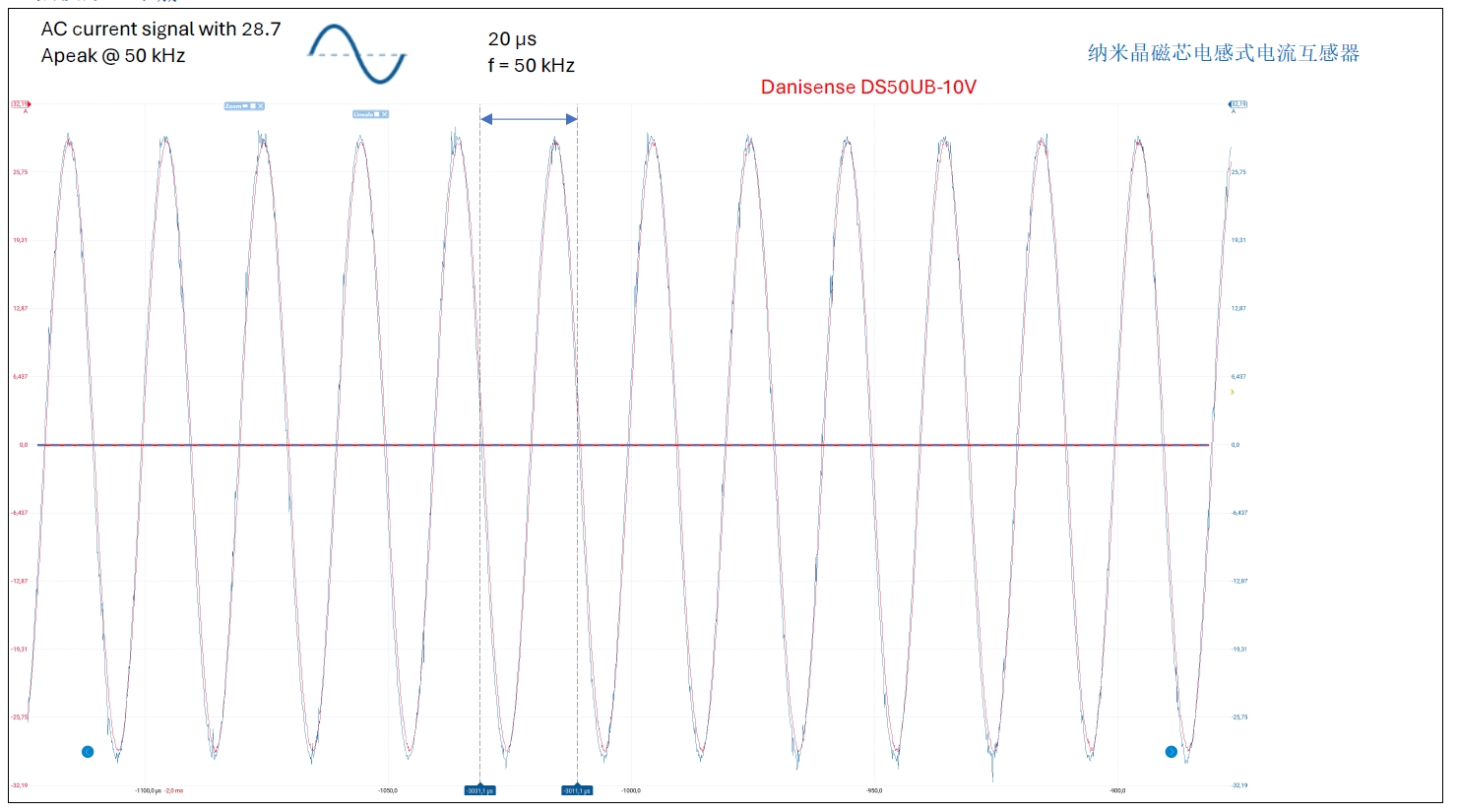The width and height of the screenshot is (1458, 812).
Task: Click the blue 6,437 label on right axis
Action: 1238,376
